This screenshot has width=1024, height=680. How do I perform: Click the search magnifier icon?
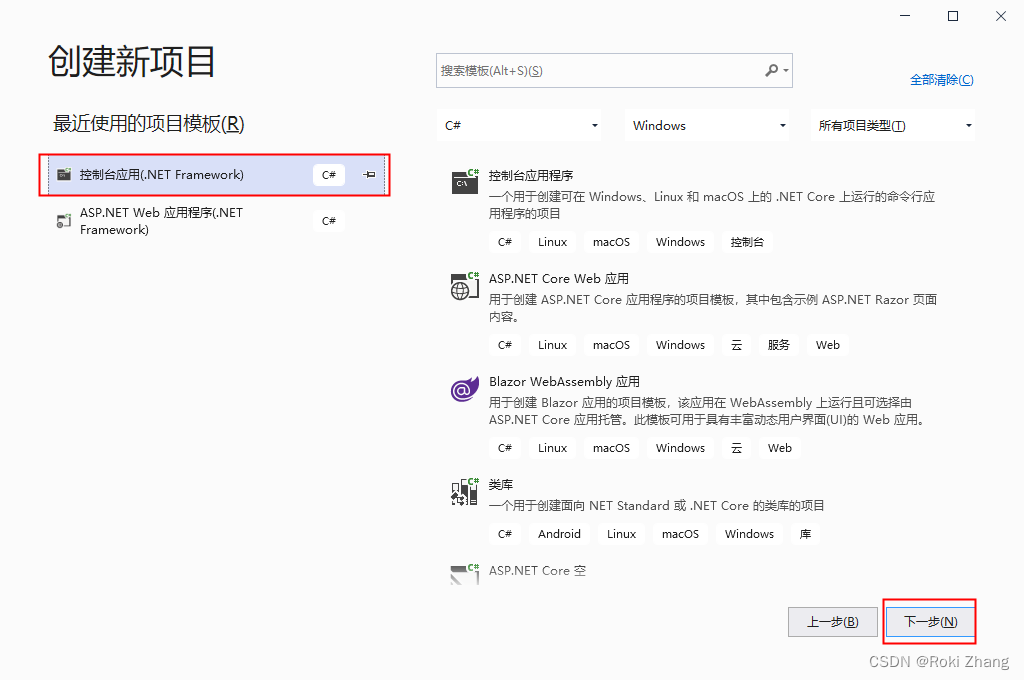click(771, 70)
